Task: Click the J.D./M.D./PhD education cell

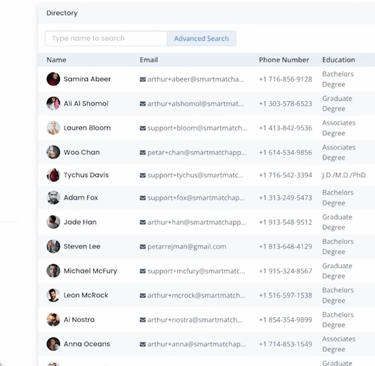Action: pyautogui.click(x=344, y=175)
